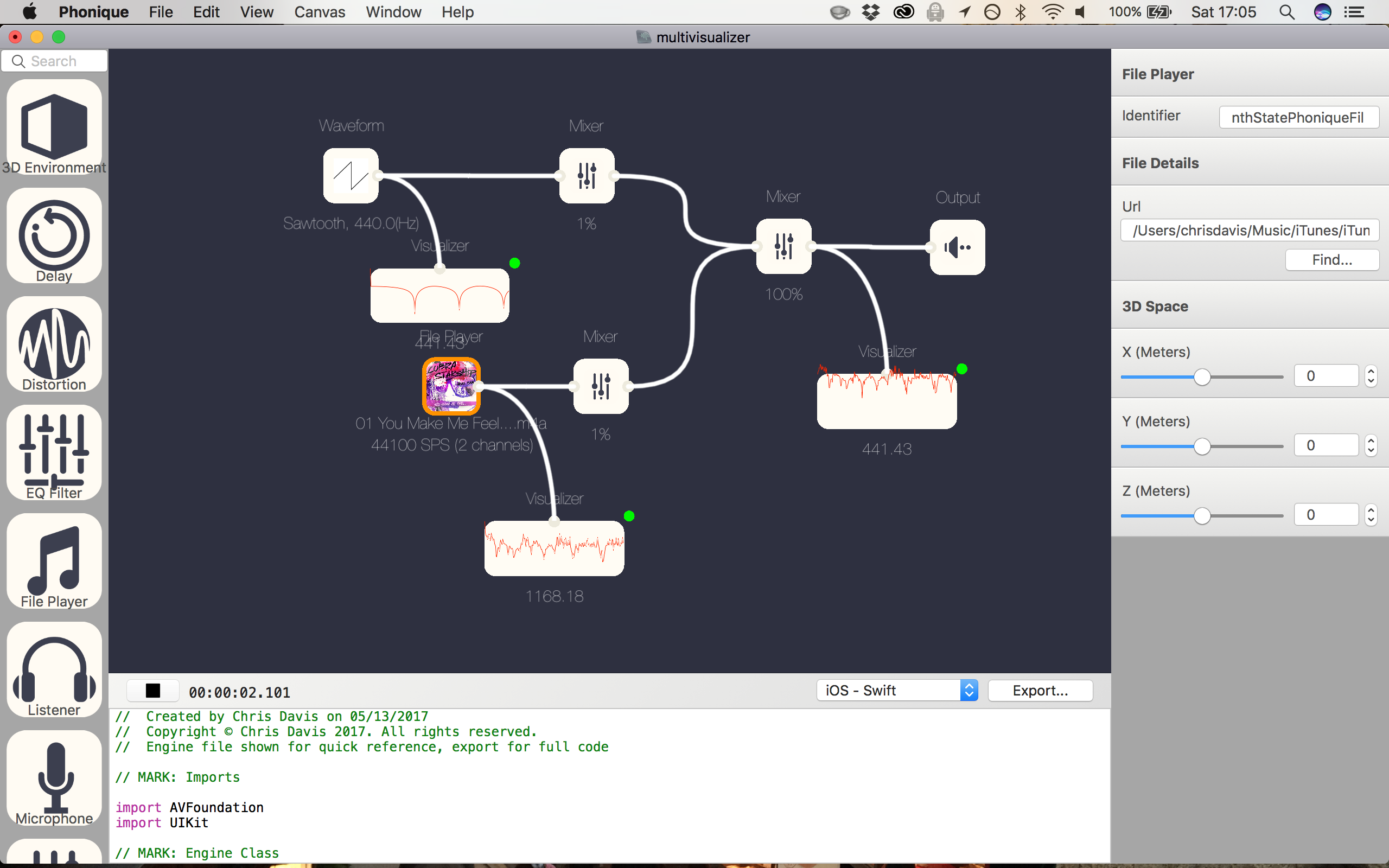Click the Listener headphones icon
1389x868 pixels.
(54, 669)
